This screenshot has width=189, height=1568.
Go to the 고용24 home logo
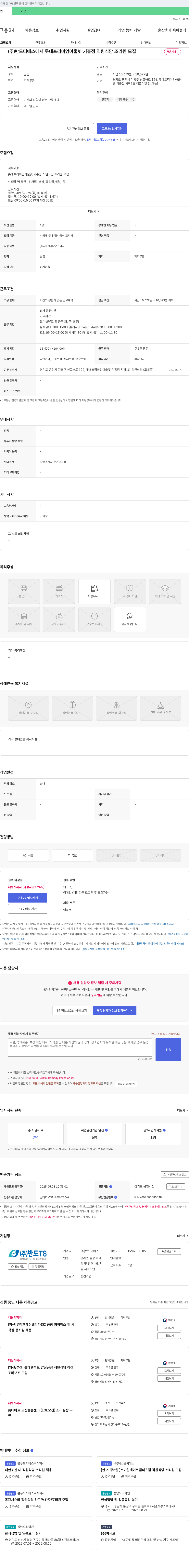click(7, 30)
